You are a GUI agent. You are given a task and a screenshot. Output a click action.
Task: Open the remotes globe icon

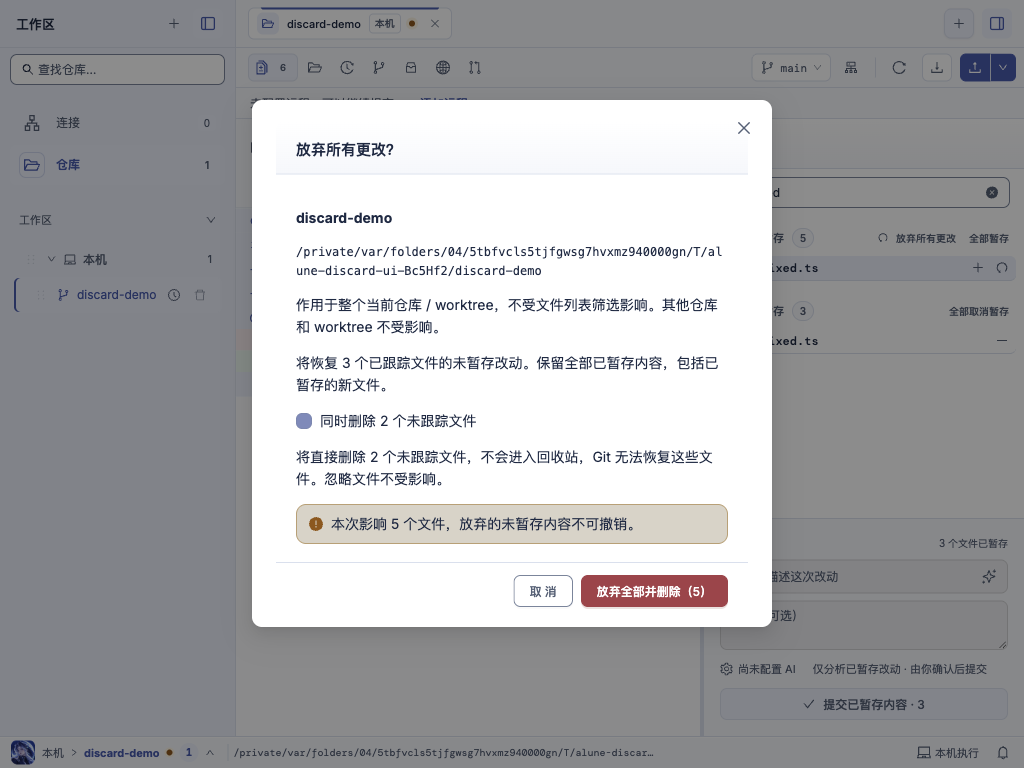pos(443,67)
